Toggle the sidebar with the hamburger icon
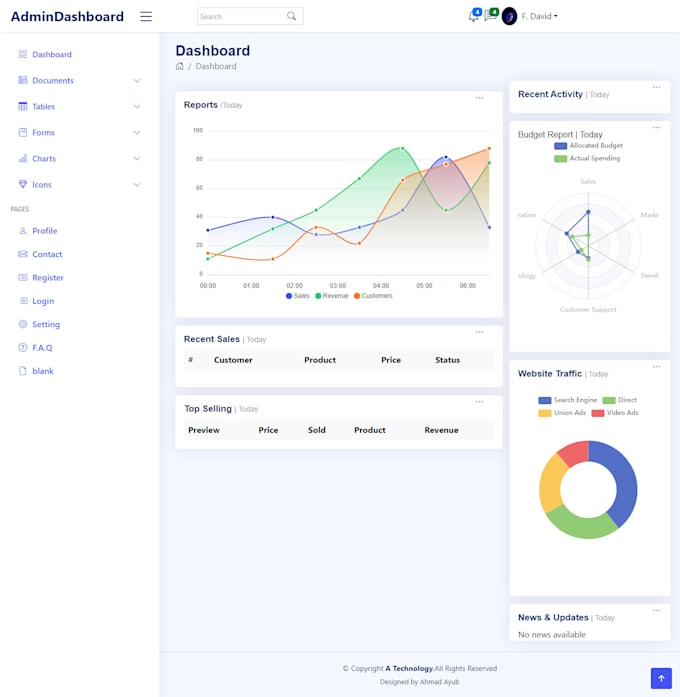680x697 pixels. (146, 16)
